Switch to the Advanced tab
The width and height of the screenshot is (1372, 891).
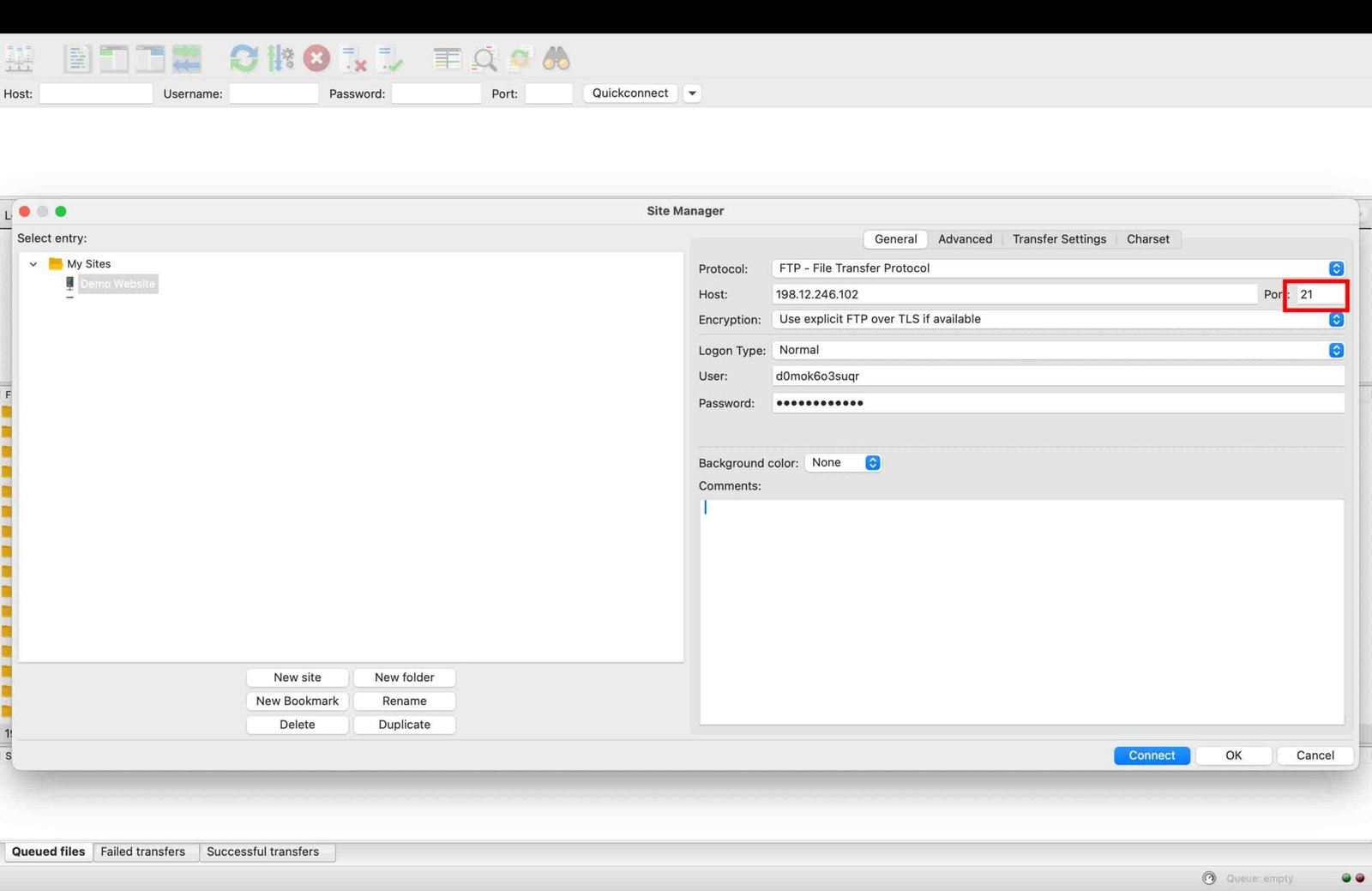(x=965, y=239)
